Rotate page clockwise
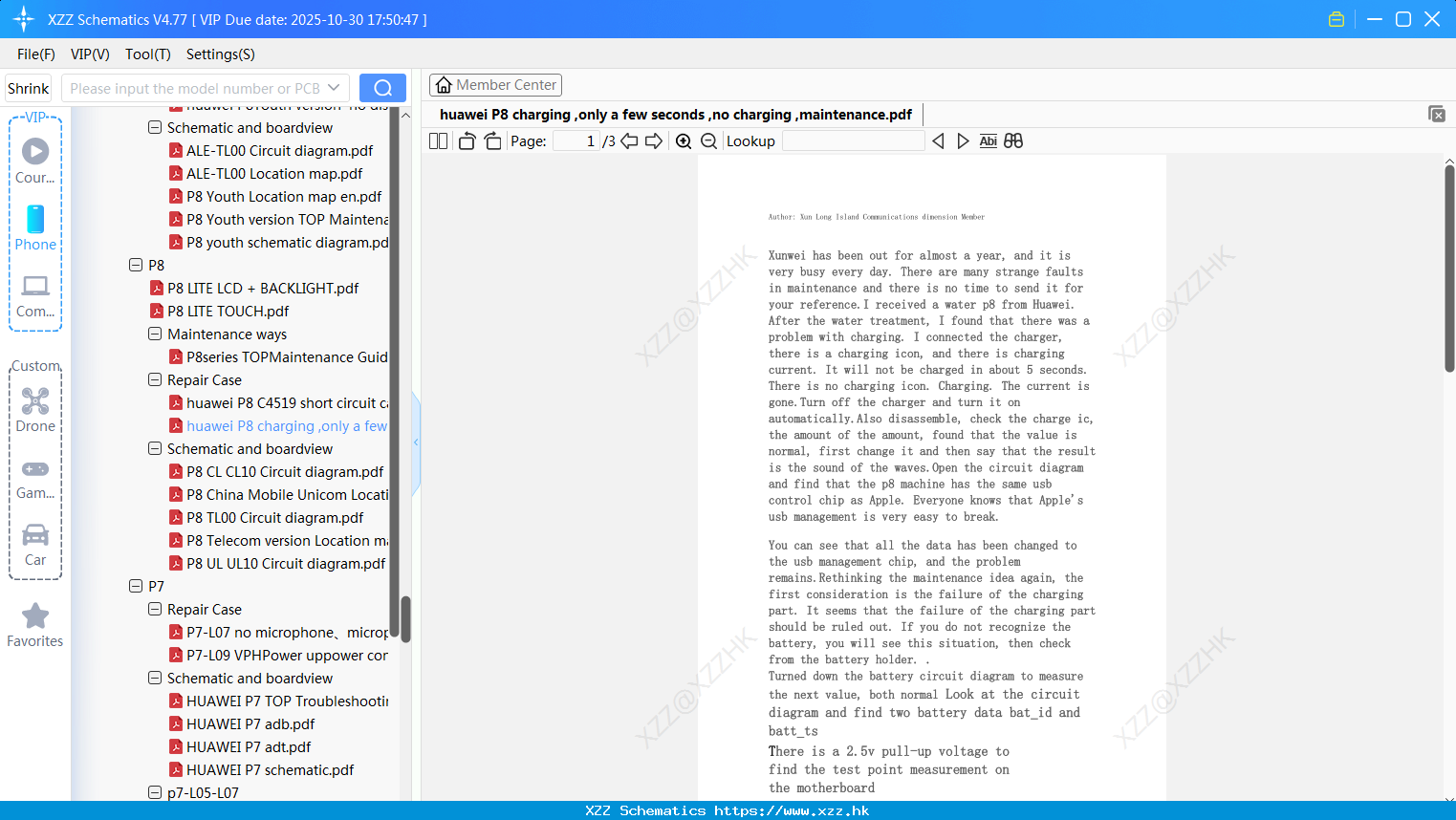 click(x=492, y=141)
